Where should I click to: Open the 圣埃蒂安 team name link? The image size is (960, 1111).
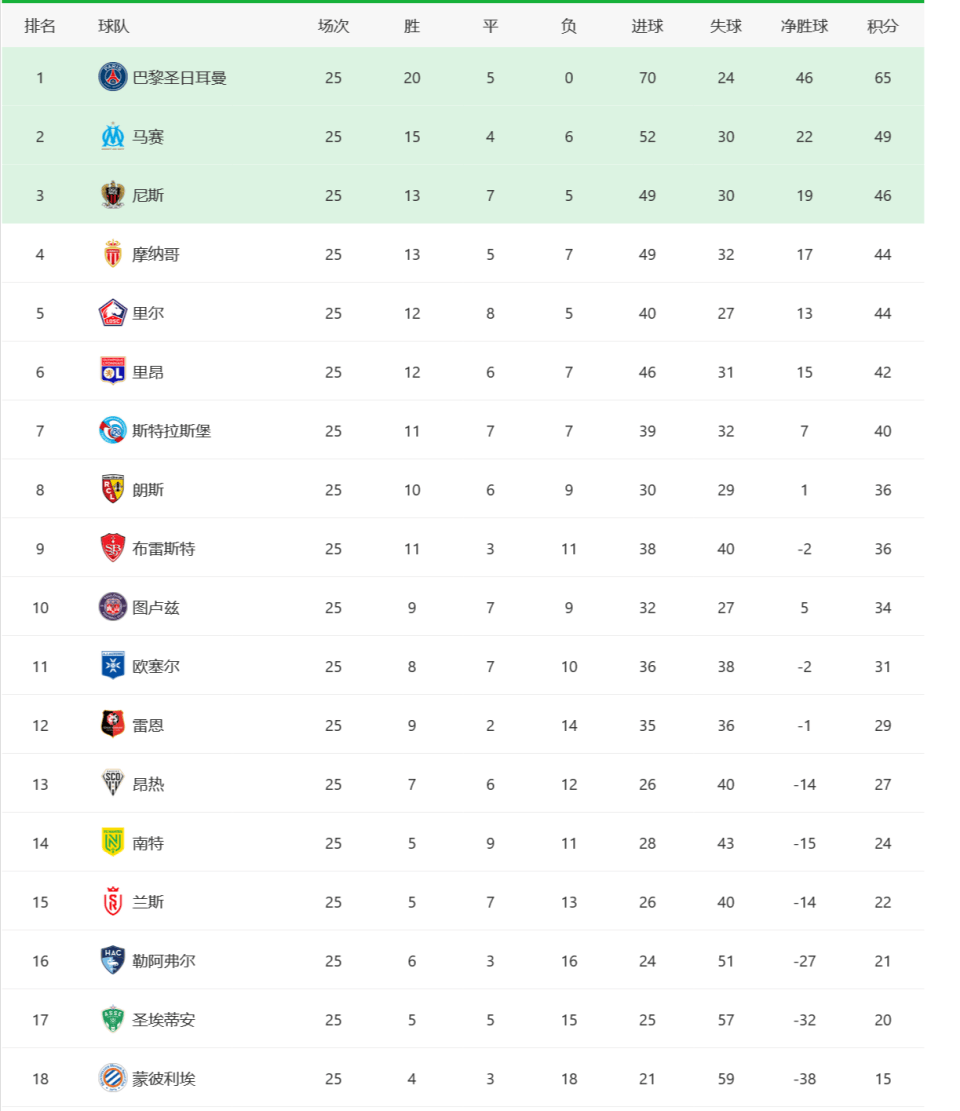pos(164,1020)
